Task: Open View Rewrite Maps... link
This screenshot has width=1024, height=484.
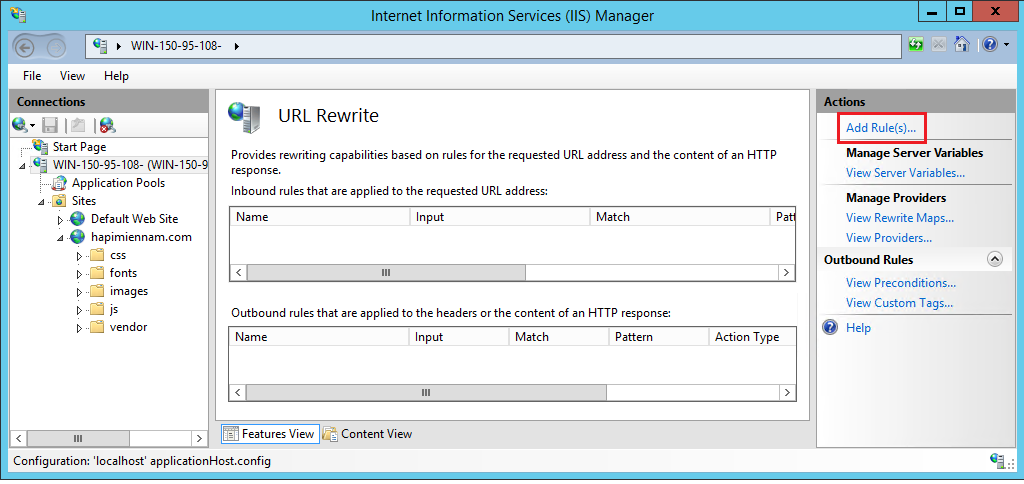Action: tap(900, 218)
